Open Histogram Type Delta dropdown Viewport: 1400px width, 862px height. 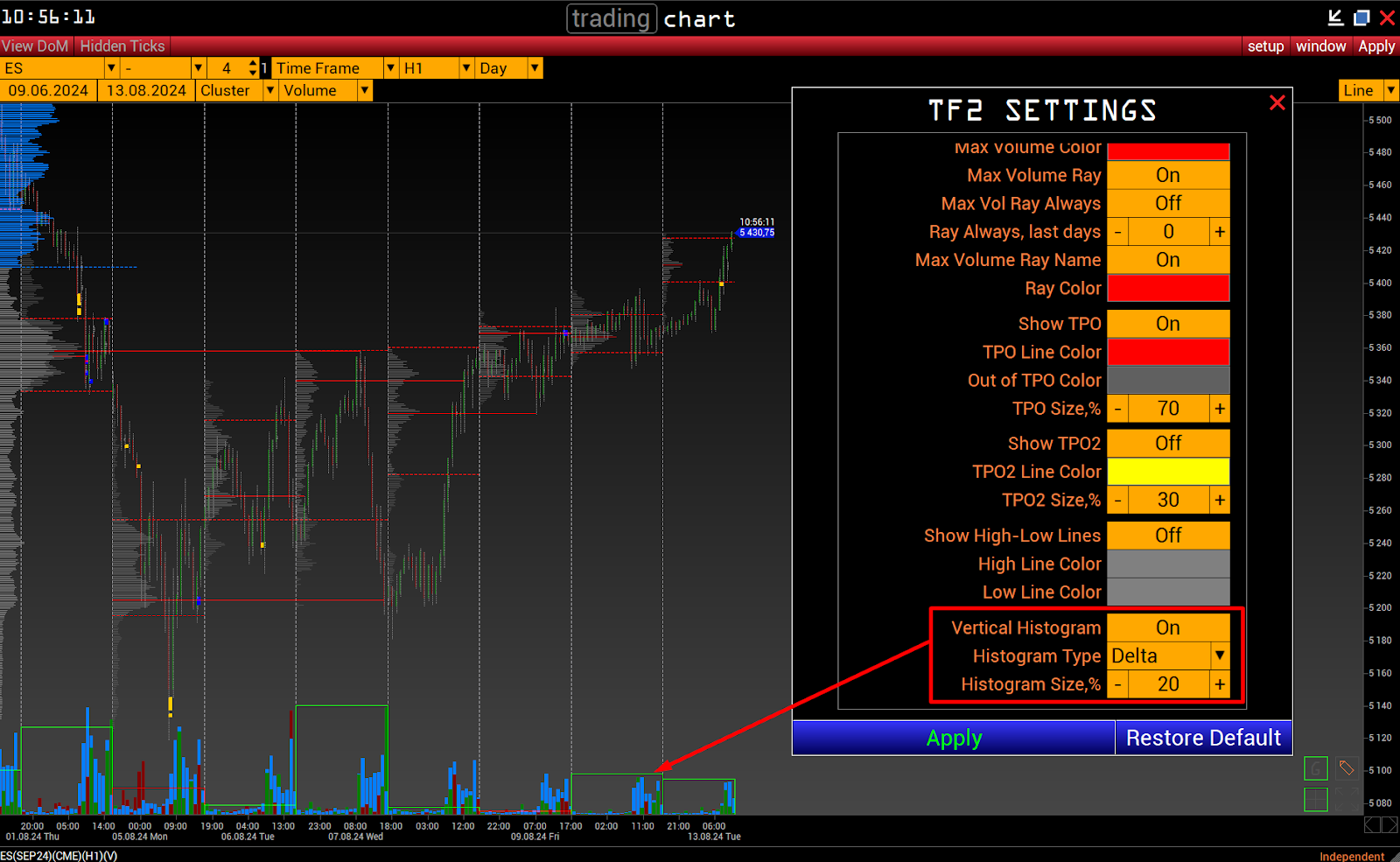[x=1219, y=655]
